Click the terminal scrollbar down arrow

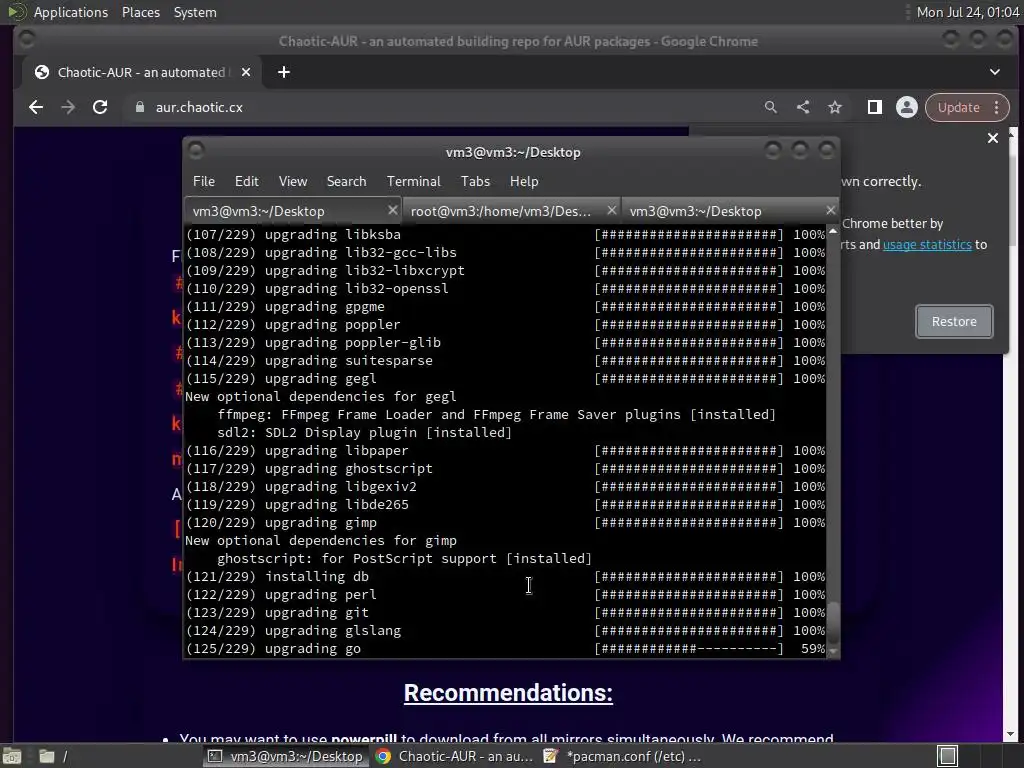[x=833, y=650]
